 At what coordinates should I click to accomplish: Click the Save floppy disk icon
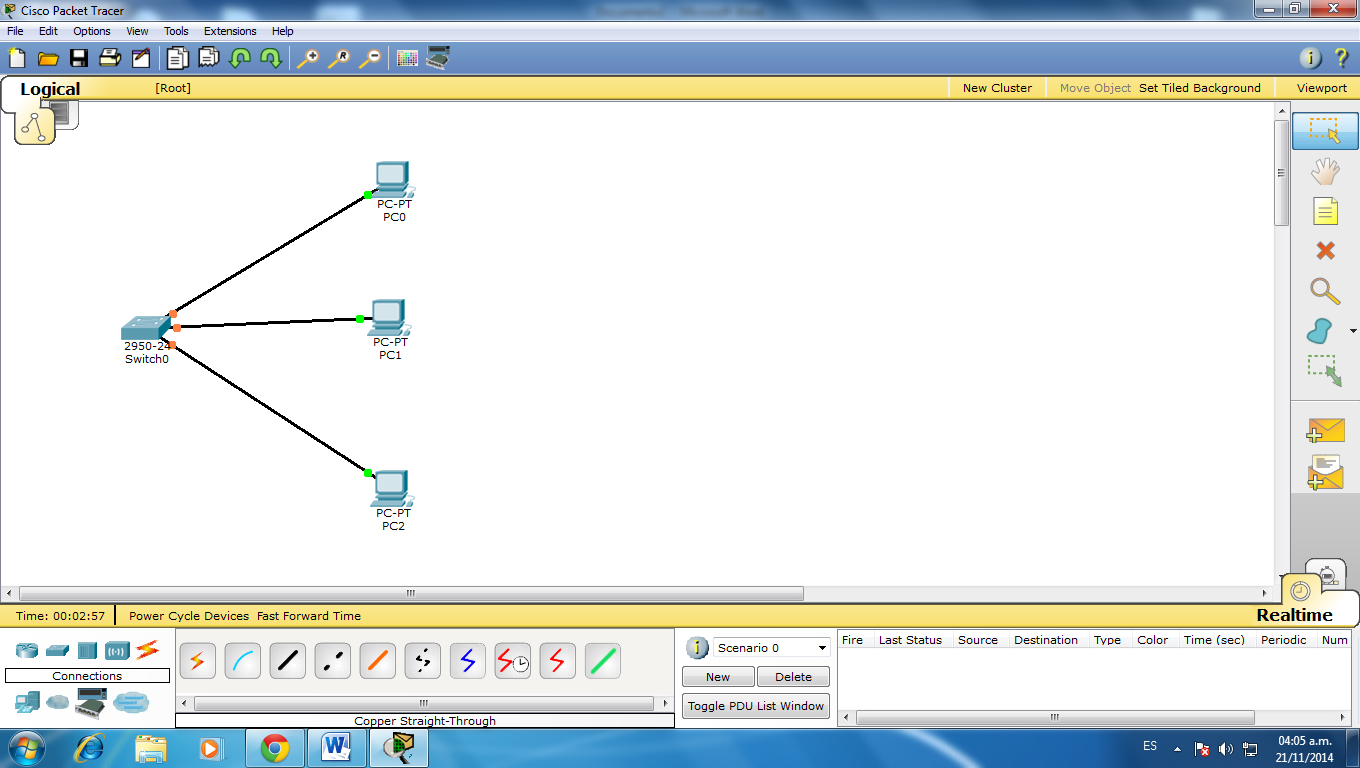click(78, 58)
